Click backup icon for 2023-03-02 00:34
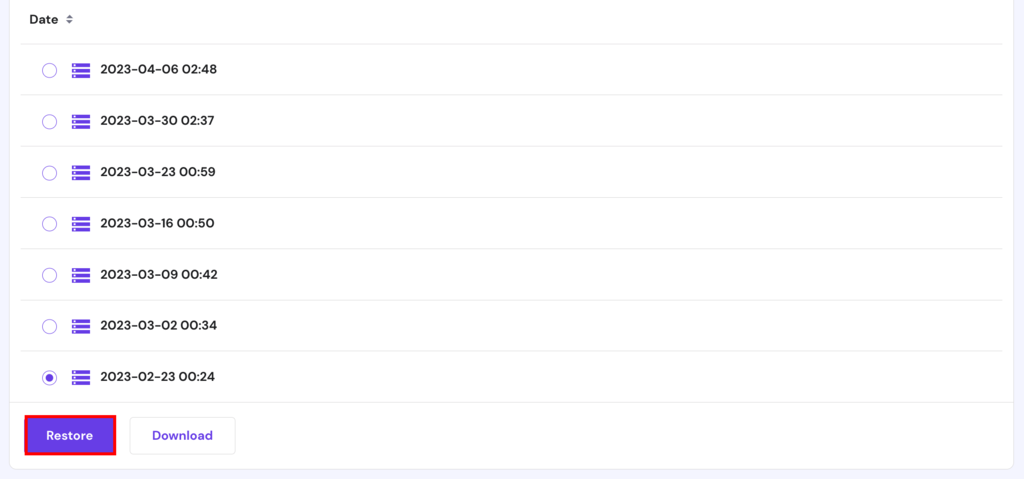This screenshot has height=479, width=1024. 81,325
